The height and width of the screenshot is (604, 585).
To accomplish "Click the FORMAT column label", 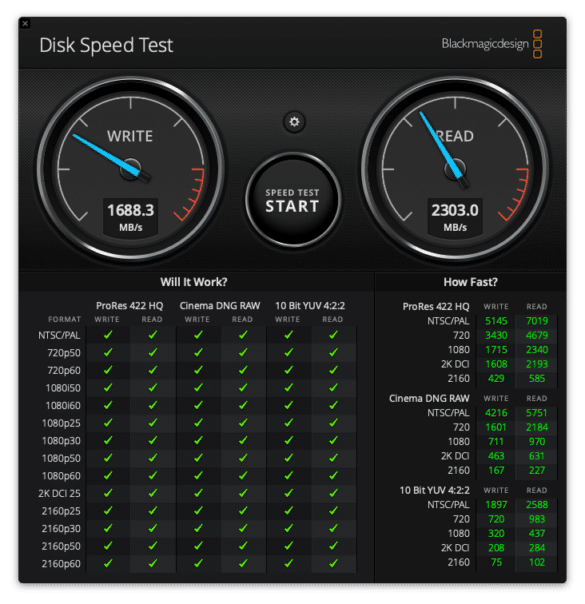I will [64, 319].
